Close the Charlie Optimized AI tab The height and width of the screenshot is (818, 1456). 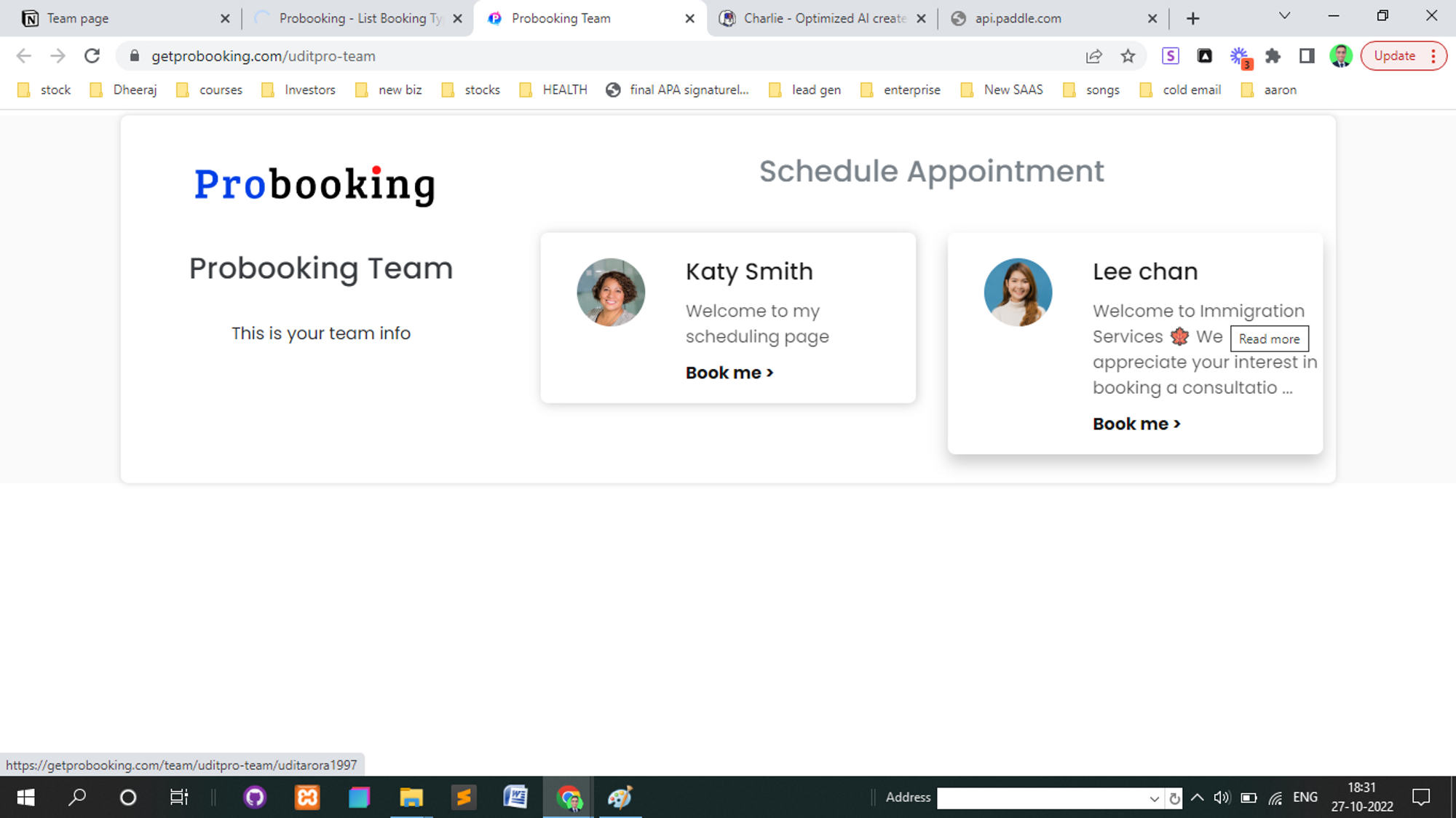coord(921,19)
